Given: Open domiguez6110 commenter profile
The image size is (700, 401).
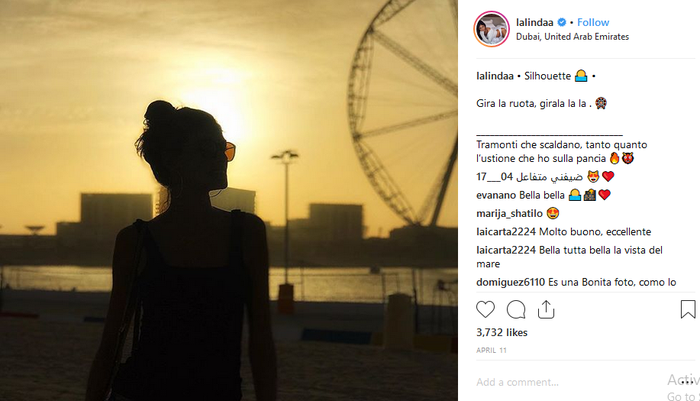Looking at the screenshot, I should pyautogui.click(x=511, y=282).
